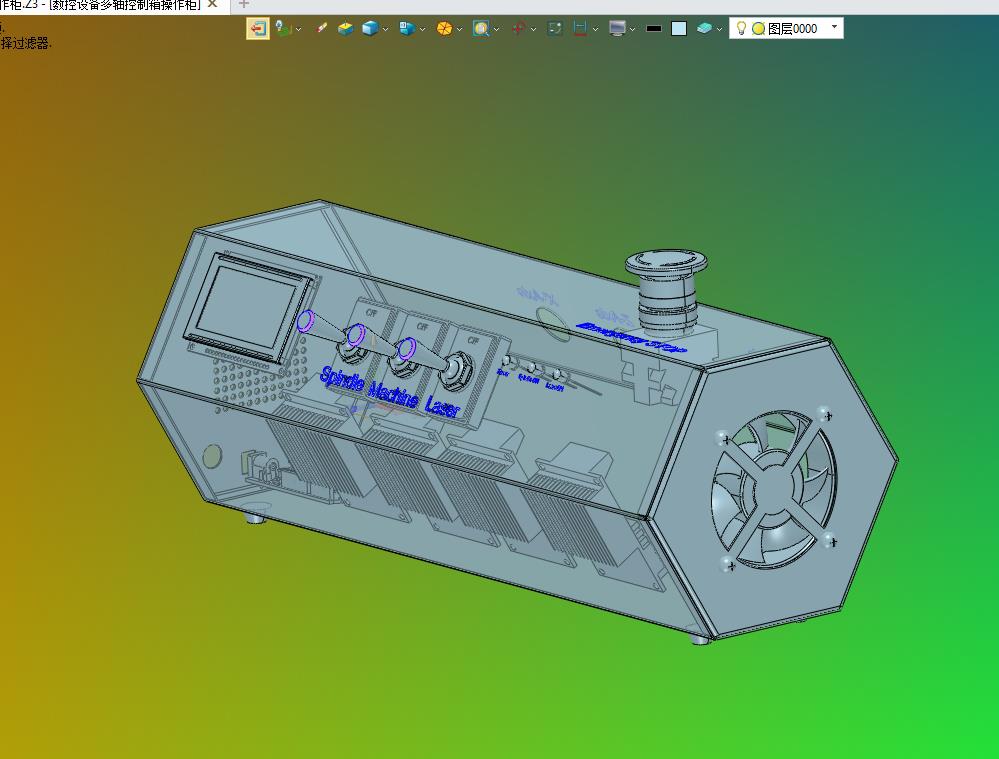
Task: Select the red brush attribute tool
Action: click(x=321, y=29)
